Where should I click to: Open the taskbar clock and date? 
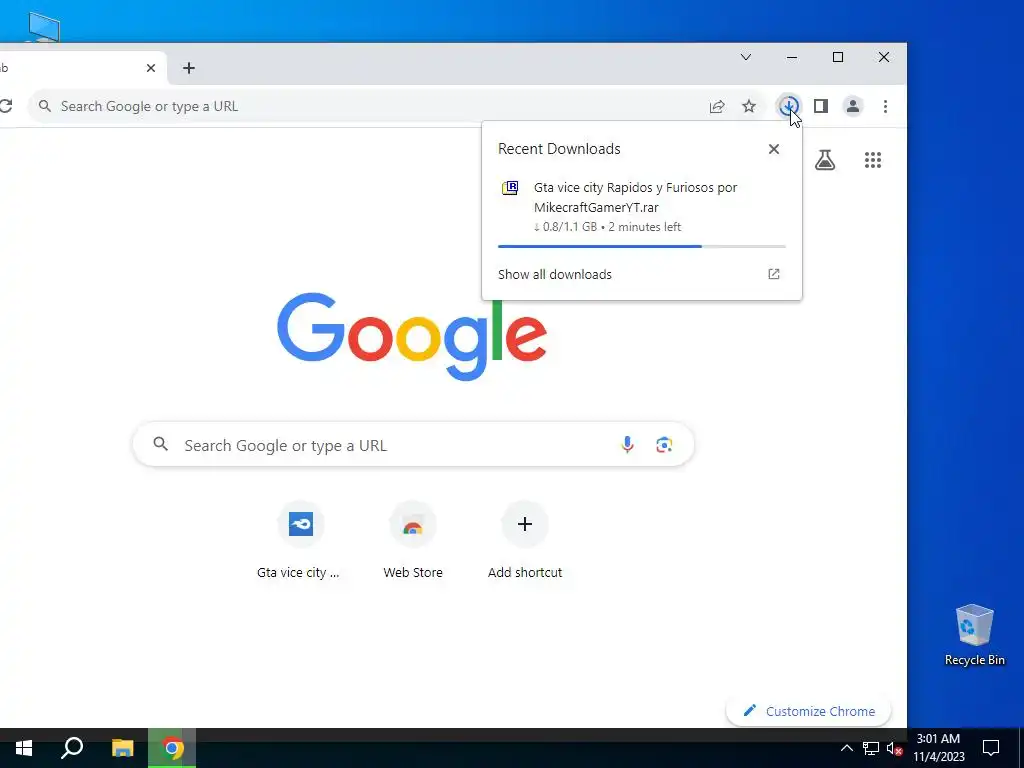pyautogui.click(x=938, y=748)
